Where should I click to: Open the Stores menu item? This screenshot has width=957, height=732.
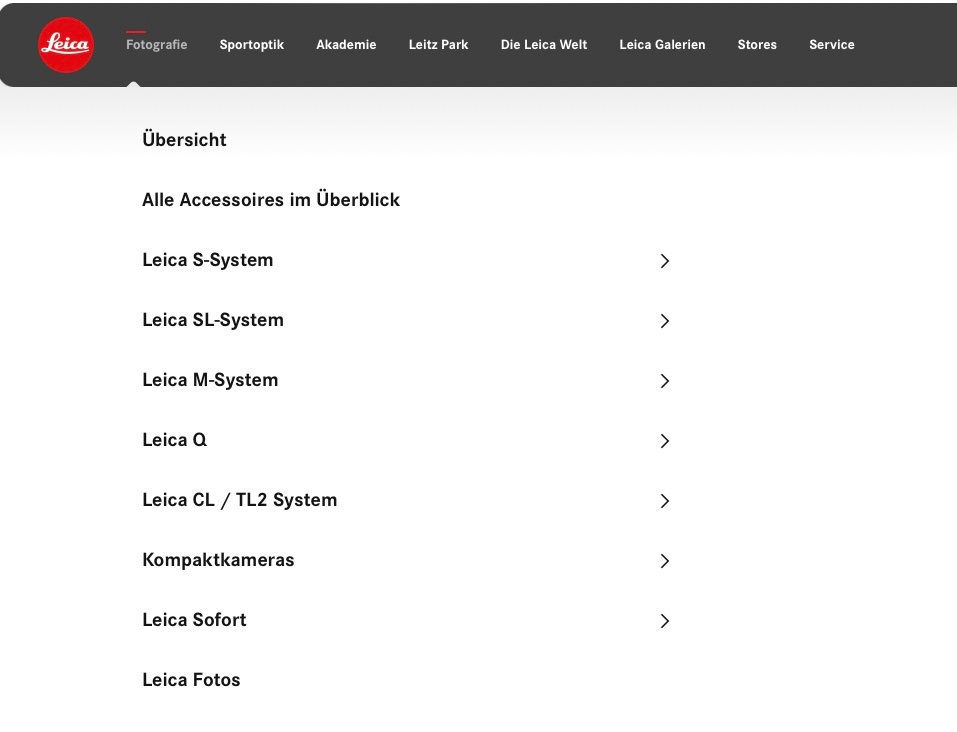(757, 45)
